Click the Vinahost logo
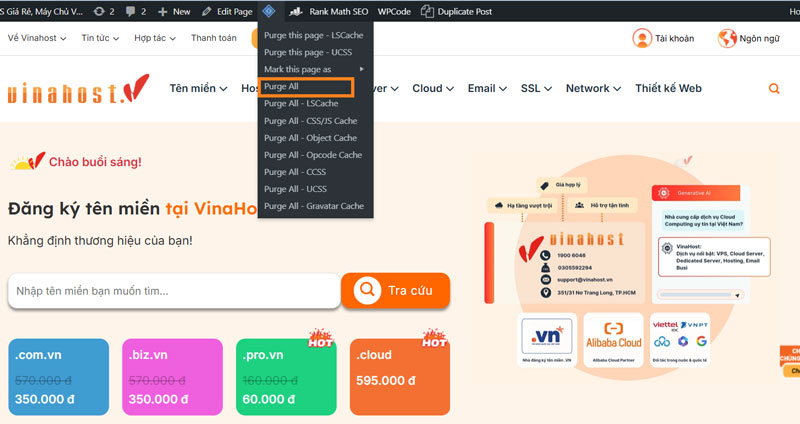 click(78, 89)
